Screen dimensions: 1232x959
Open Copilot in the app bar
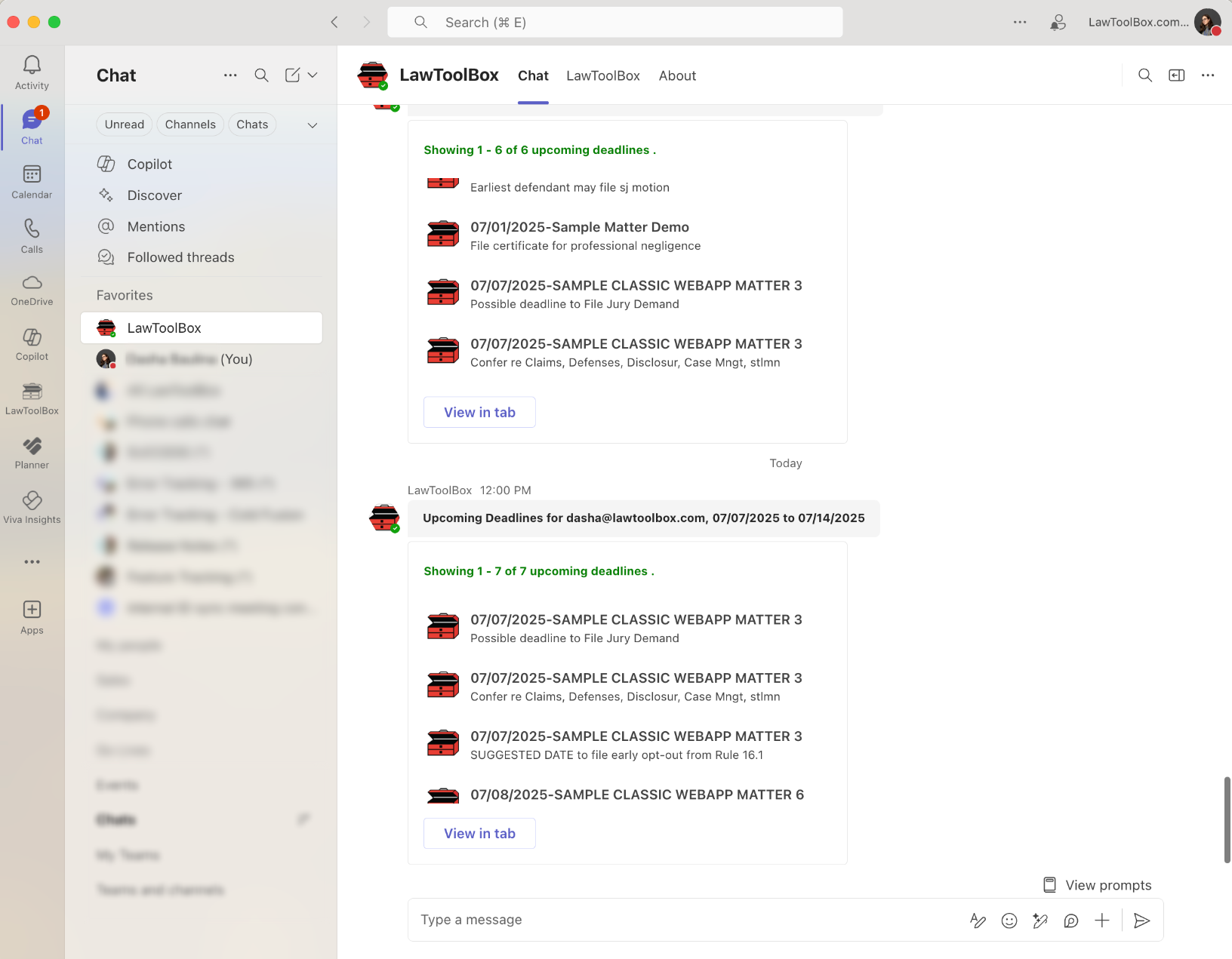(32, 345)
